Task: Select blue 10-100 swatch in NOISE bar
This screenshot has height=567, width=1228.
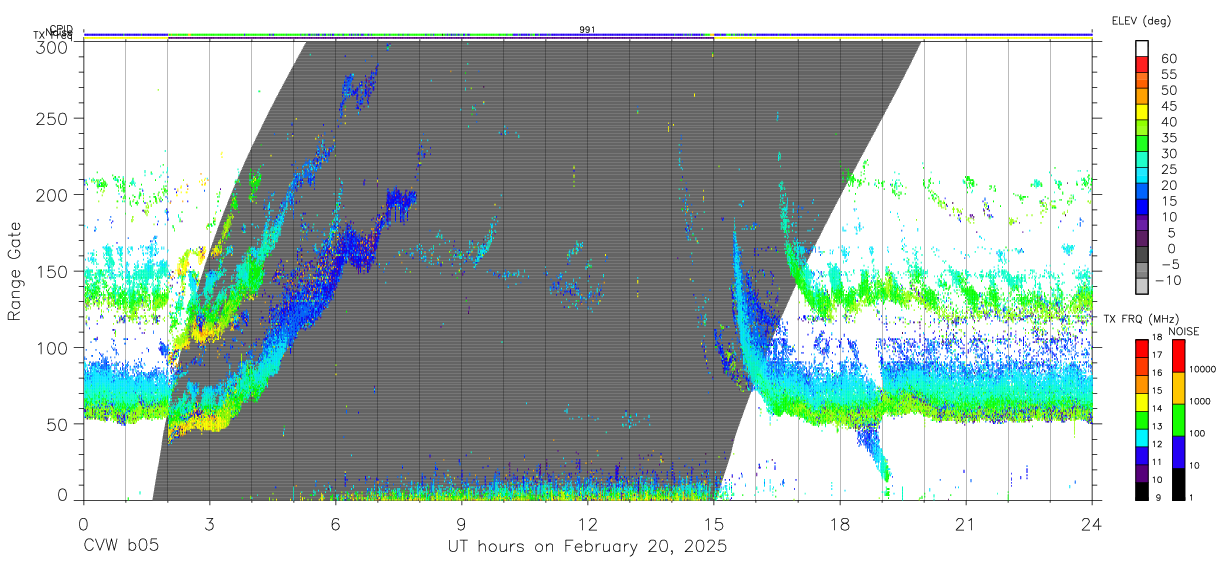Action: click(1178, 452)
